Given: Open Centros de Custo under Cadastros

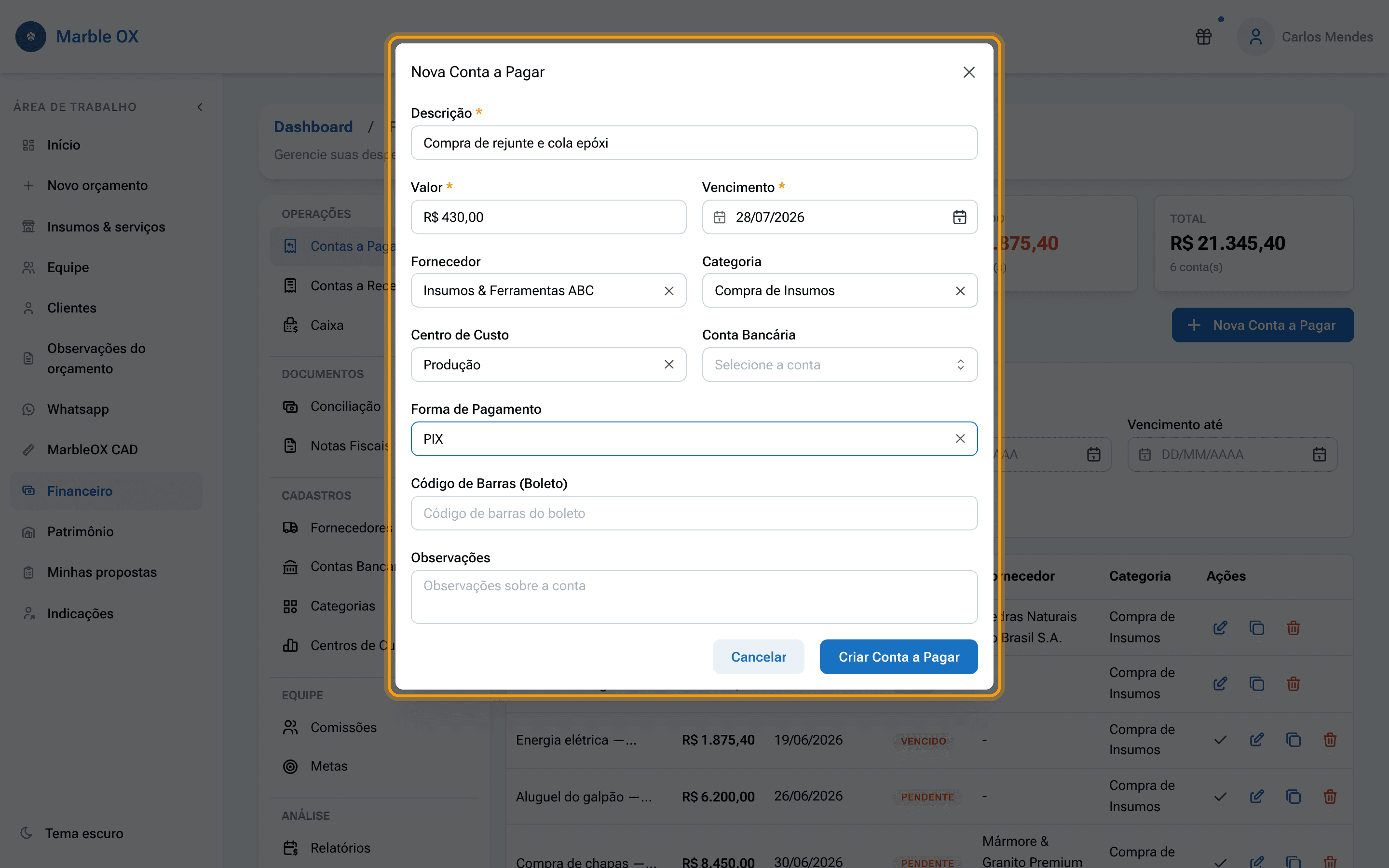Looking at the screenshot, I should click(333, 646).
